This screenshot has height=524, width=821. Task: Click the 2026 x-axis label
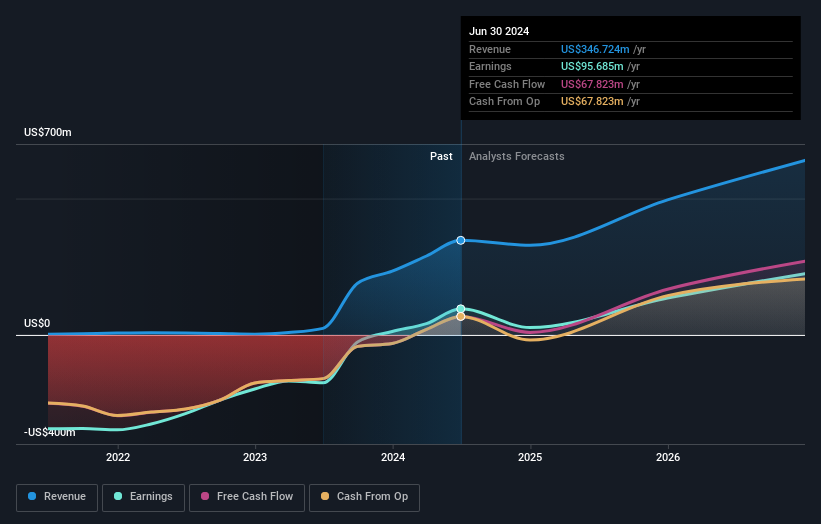pos(668,457)
